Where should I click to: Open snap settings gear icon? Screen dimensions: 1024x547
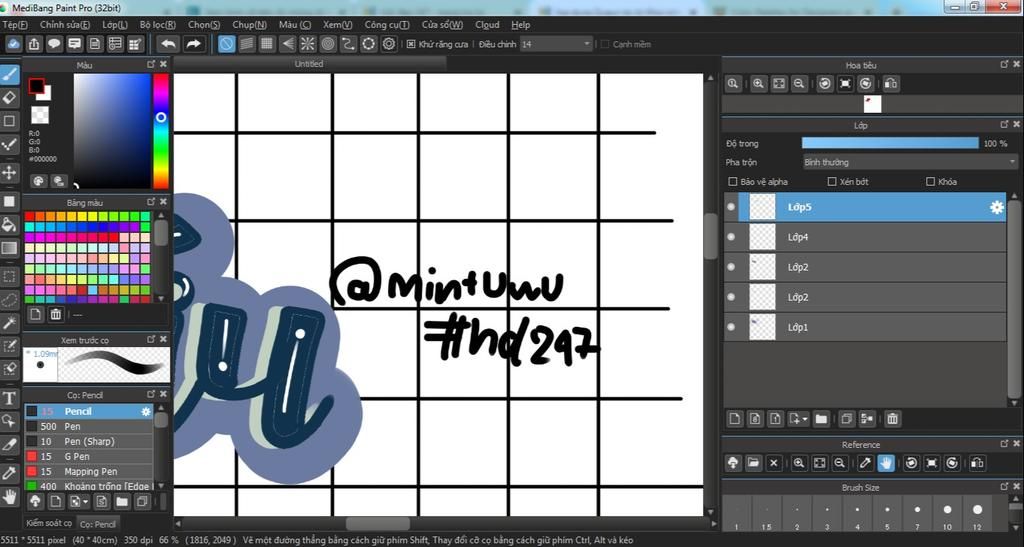tap(389, 44)
